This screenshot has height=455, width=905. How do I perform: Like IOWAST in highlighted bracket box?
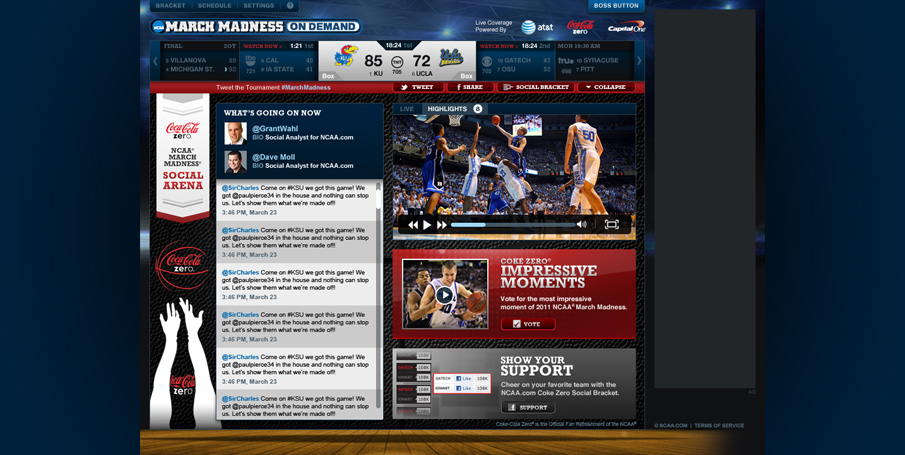(x=463, y=388)
